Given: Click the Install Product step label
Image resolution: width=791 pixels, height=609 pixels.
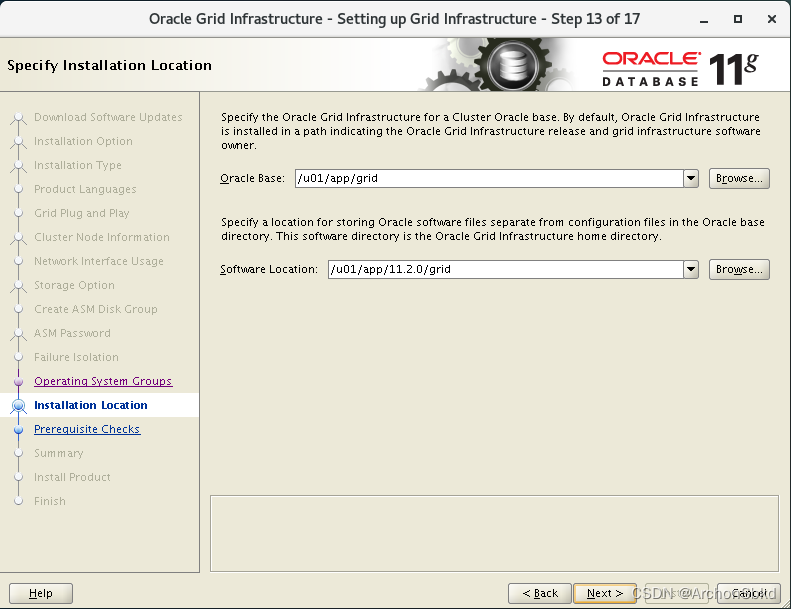Looking at the screenshot, I should [x=72, y=477].
